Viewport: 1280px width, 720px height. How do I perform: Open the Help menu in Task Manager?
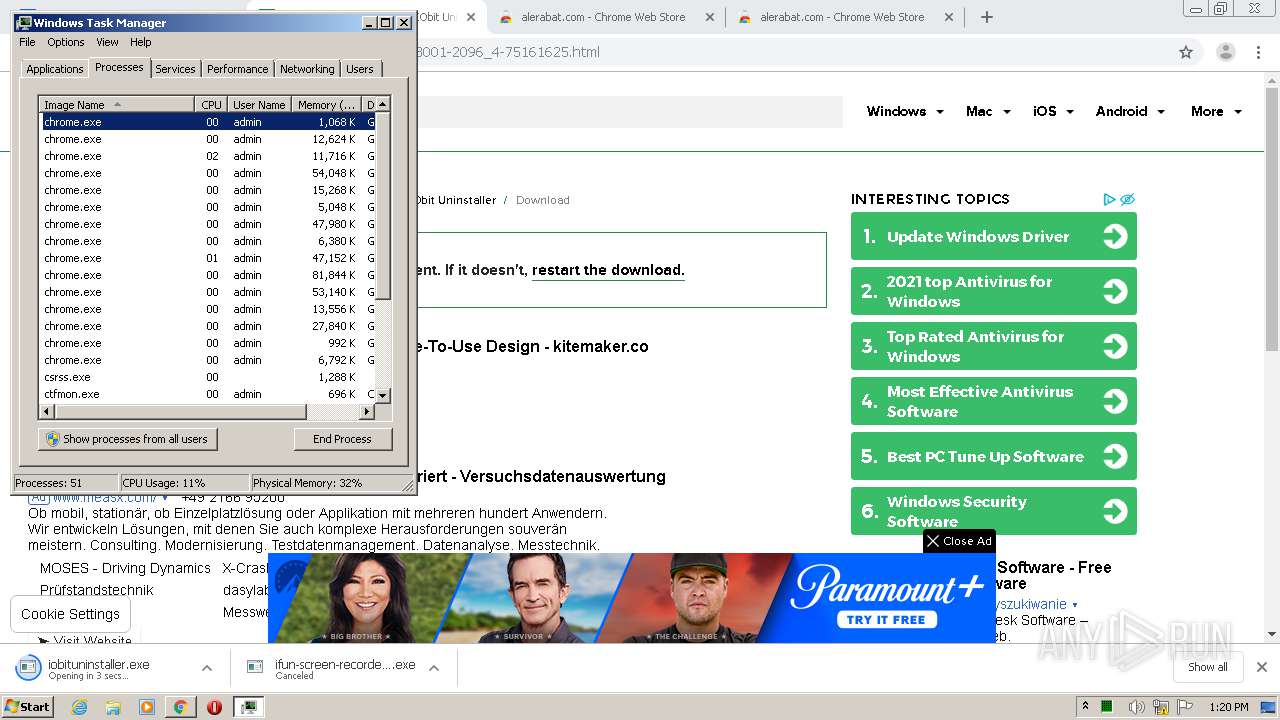coord(141,42)
